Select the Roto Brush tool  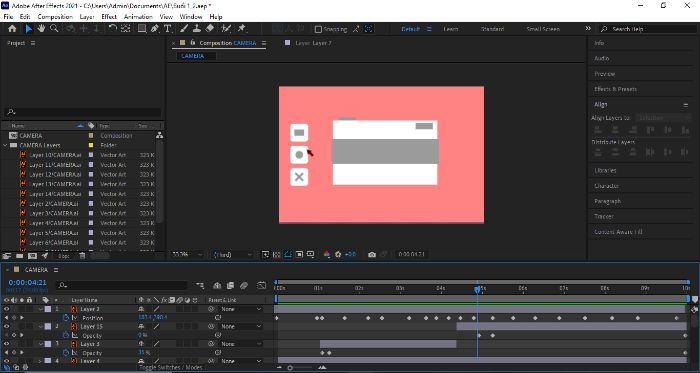pyautogui.click(x=226, y=29)
